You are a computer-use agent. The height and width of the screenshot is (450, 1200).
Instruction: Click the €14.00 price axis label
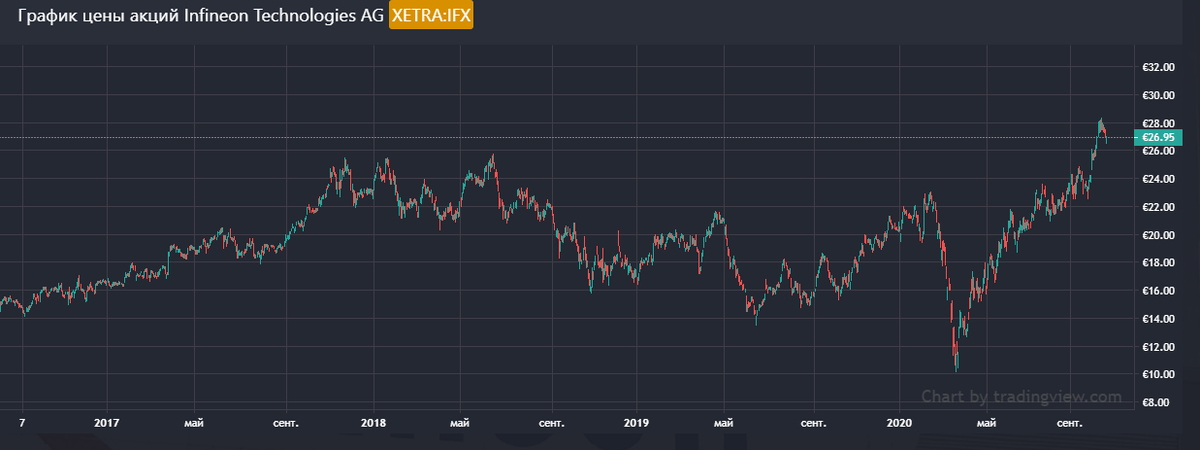click(x=1157, y=319)
